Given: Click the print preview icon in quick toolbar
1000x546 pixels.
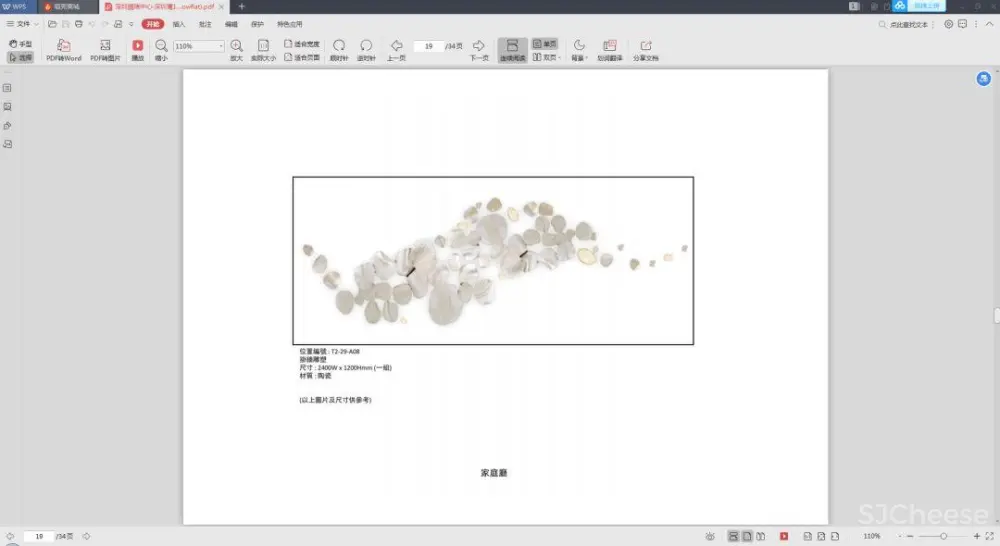Looking at the screenshot, I should click(x=118, y=24).
